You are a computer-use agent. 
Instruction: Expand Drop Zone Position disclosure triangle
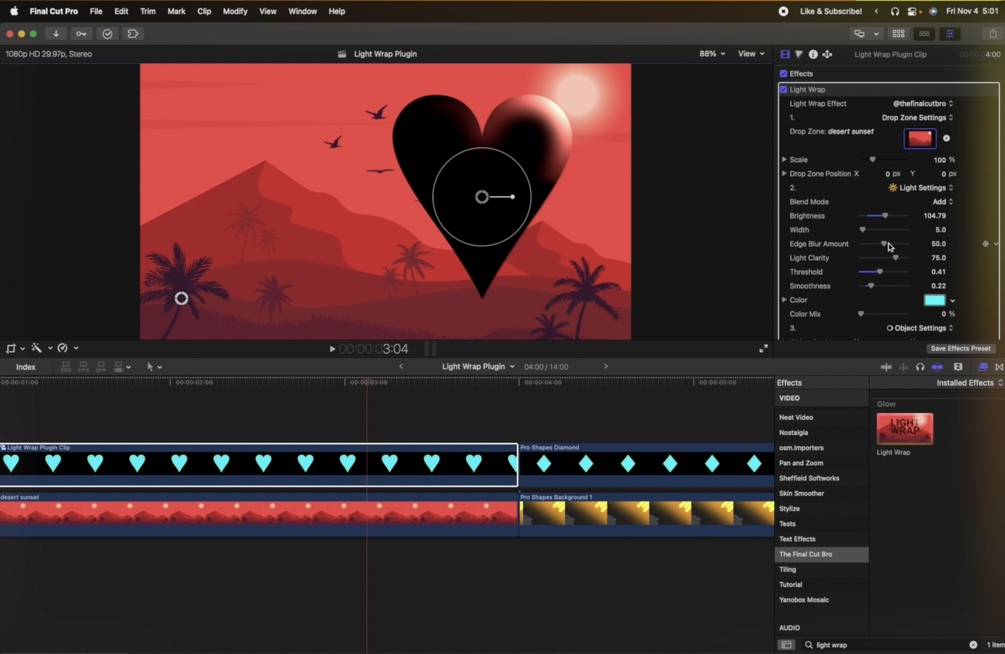pos(784,174)
